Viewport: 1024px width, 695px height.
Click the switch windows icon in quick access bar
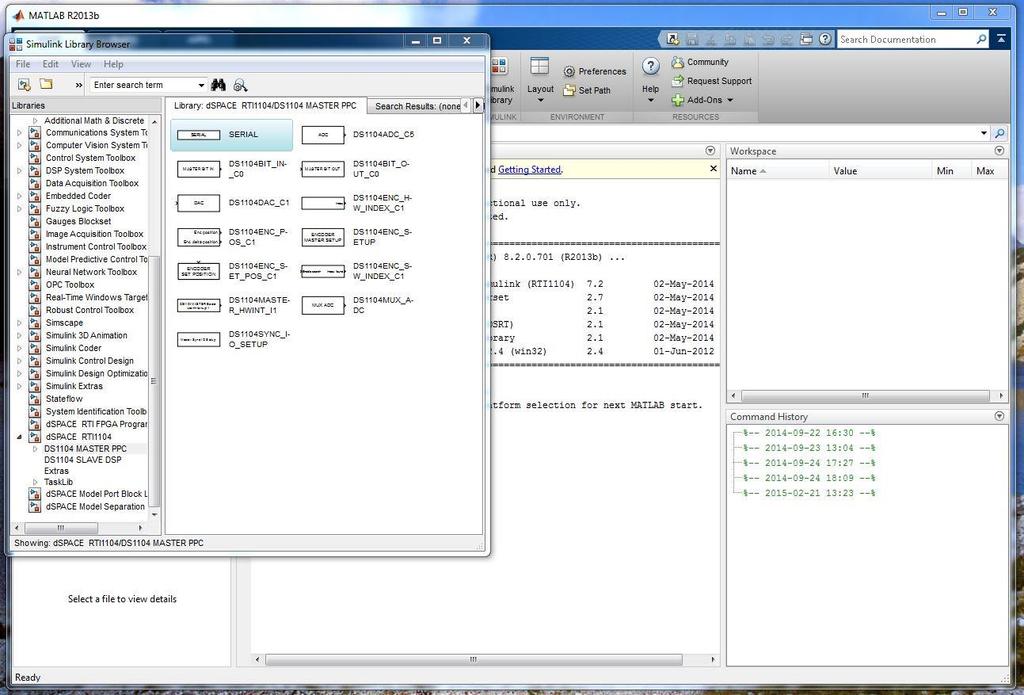pyautogui.click(x=806, y=39)
